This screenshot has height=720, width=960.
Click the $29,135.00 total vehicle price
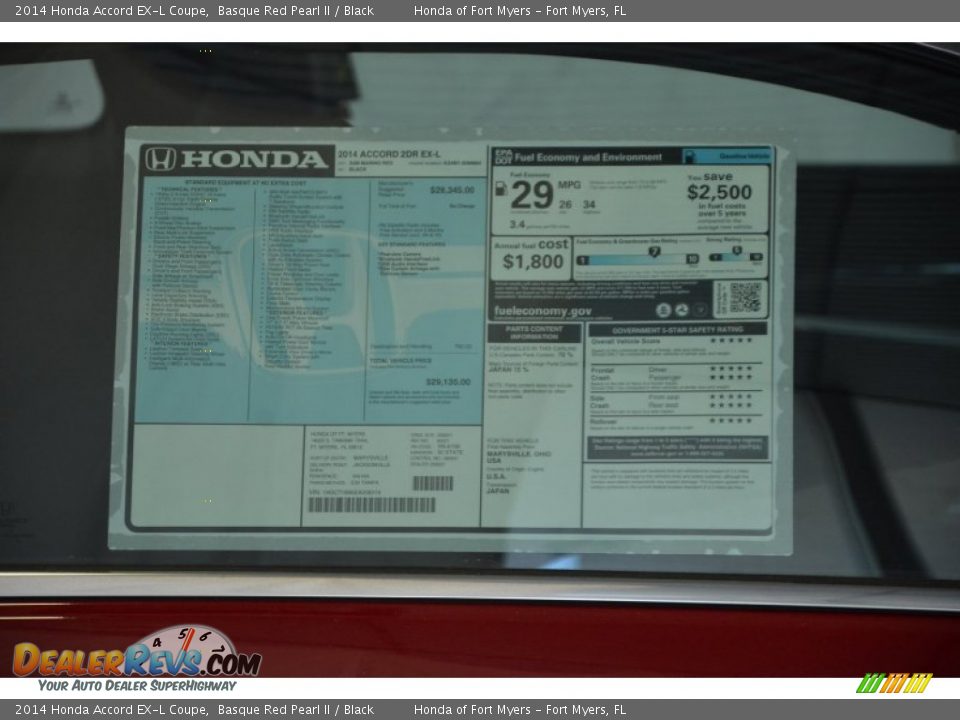(447, 382)
